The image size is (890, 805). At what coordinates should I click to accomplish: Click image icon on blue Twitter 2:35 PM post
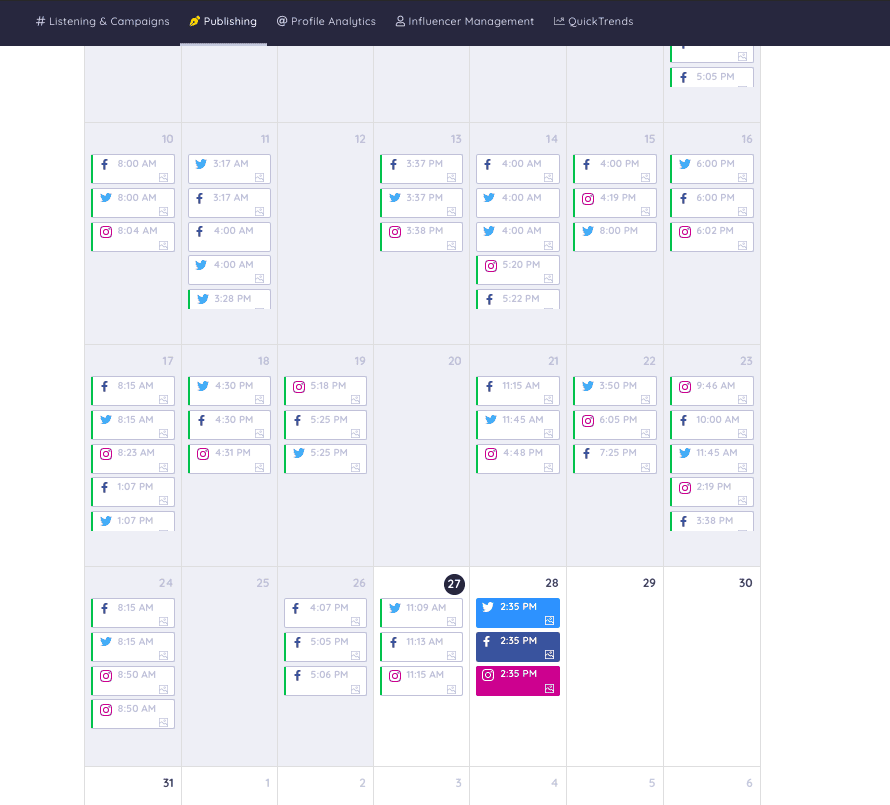click(549, 620)
